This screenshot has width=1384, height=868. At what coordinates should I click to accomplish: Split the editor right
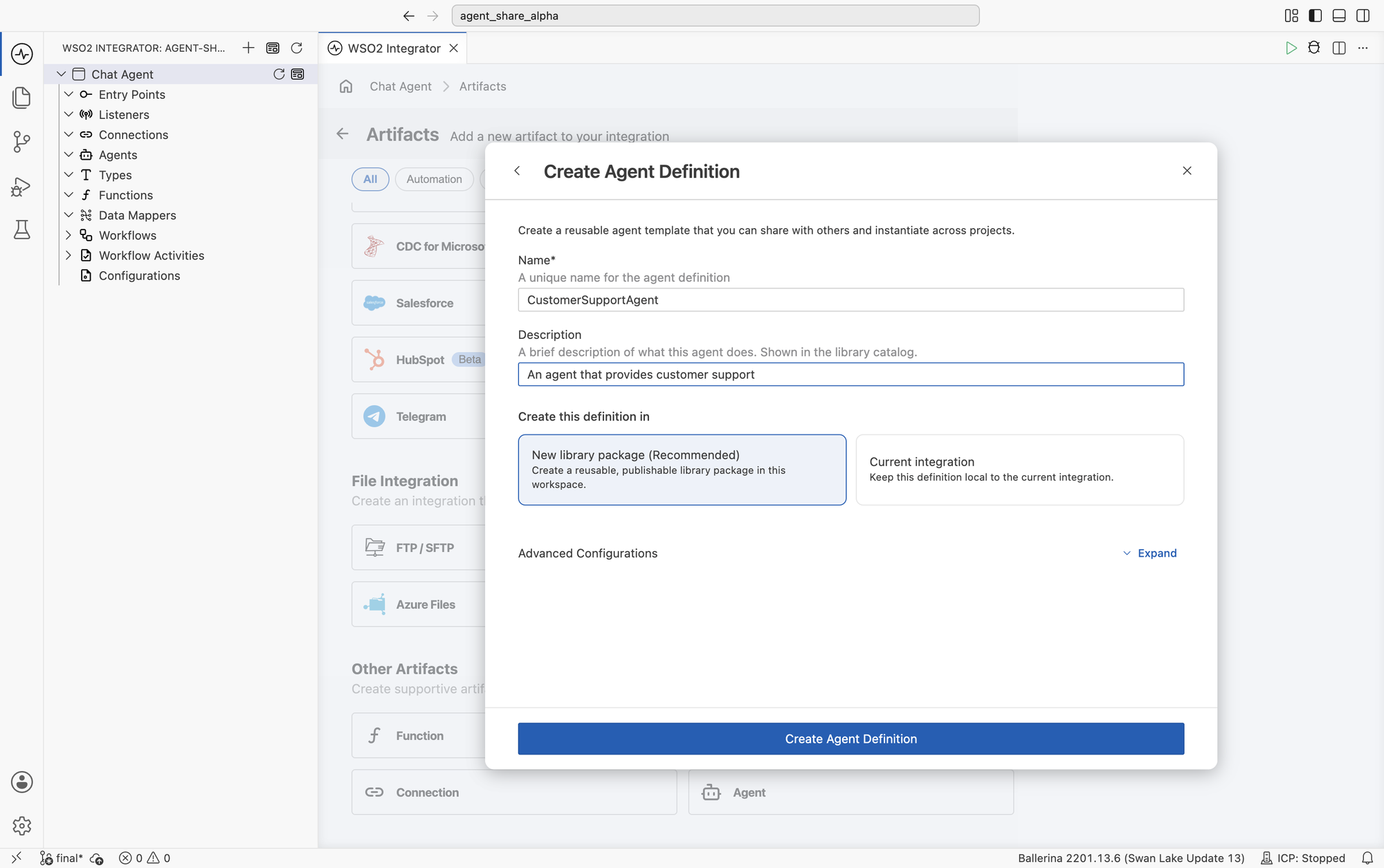tap(1339, 48)
